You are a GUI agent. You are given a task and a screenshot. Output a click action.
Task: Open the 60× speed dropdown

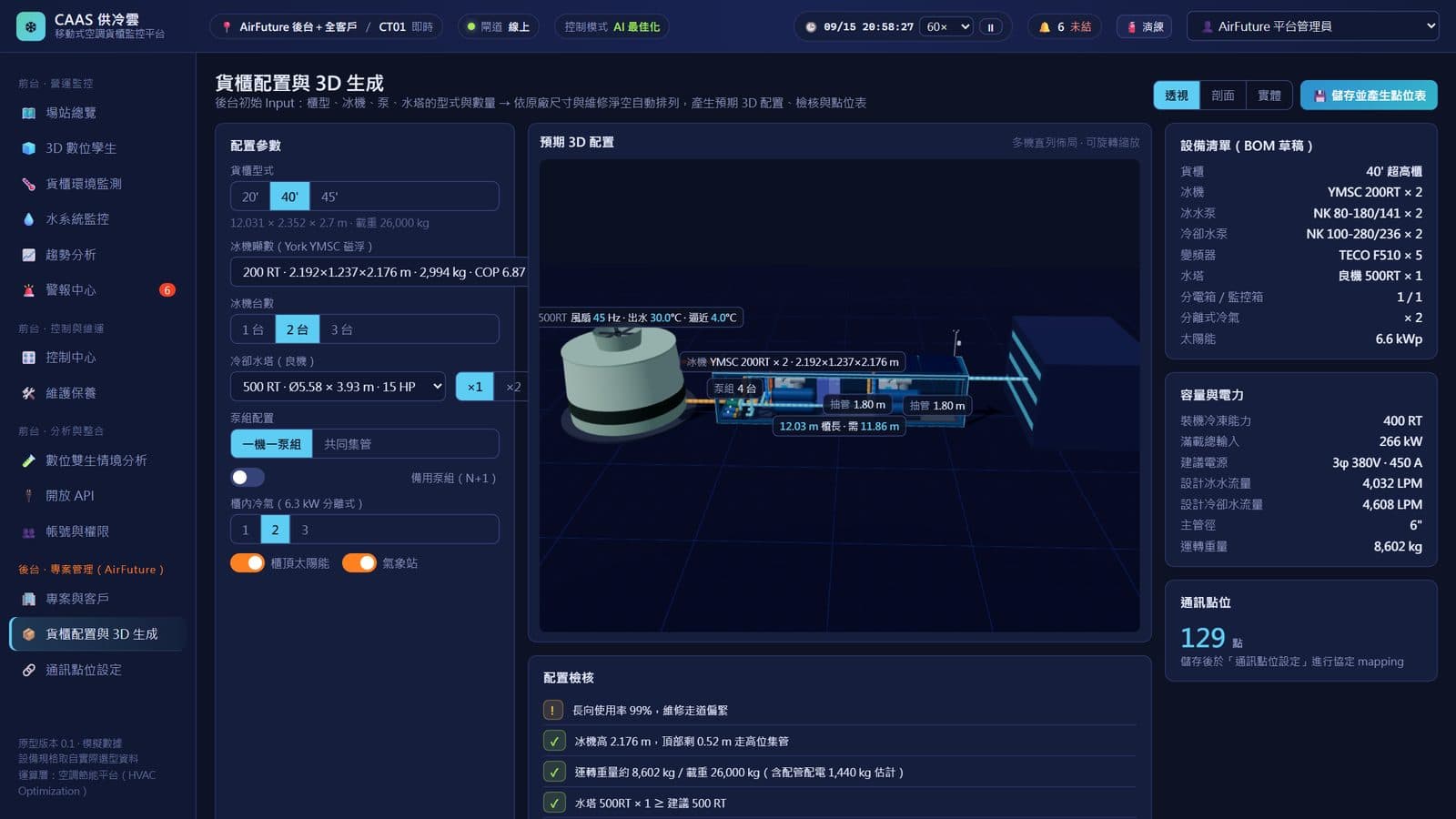pyautogui.click(x=946, y=27)
